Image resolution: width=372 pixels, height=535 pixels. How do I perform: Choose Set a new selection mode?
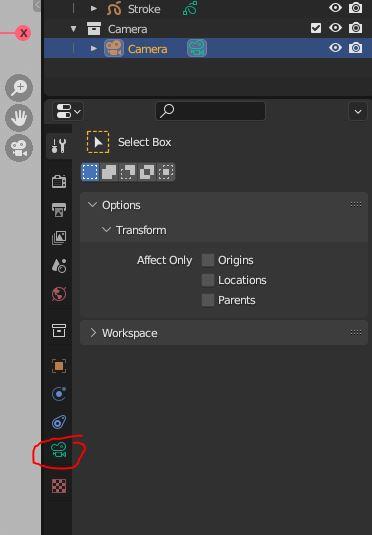click(x=90, y=172)
